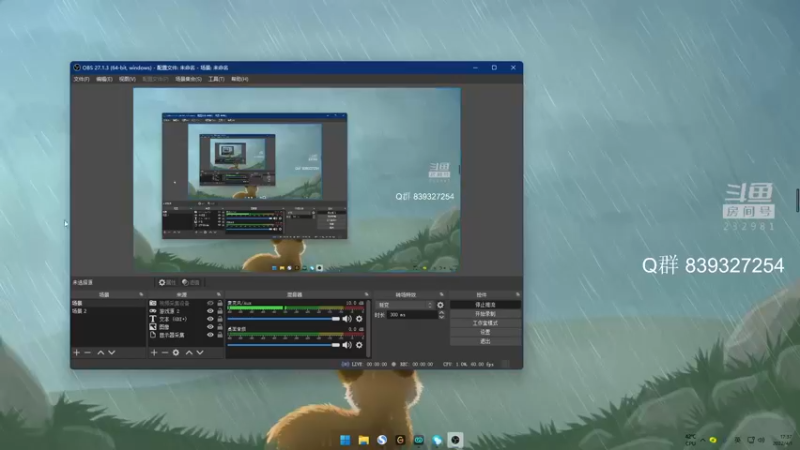
Task: Open the 场景集合(S) menu
Action: (x=188, y=79)
